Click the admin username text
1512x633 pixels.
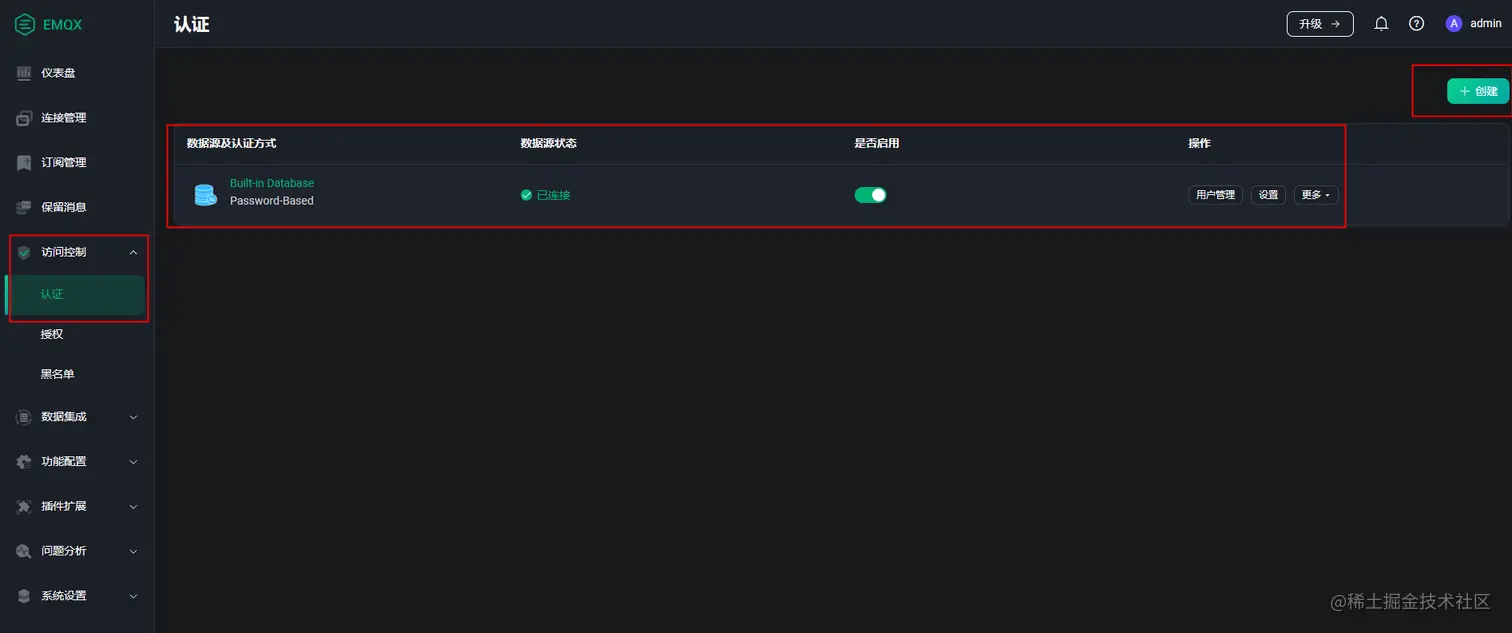click(x=1486, y=24)
